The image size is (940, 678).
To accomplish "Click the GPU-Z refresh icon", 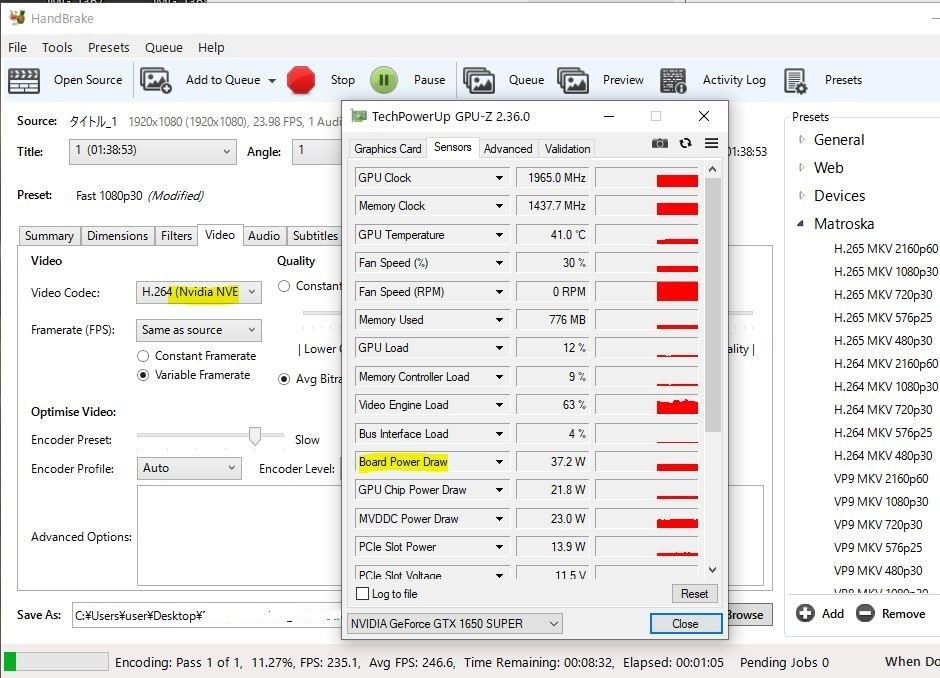I will coord(685,143).
